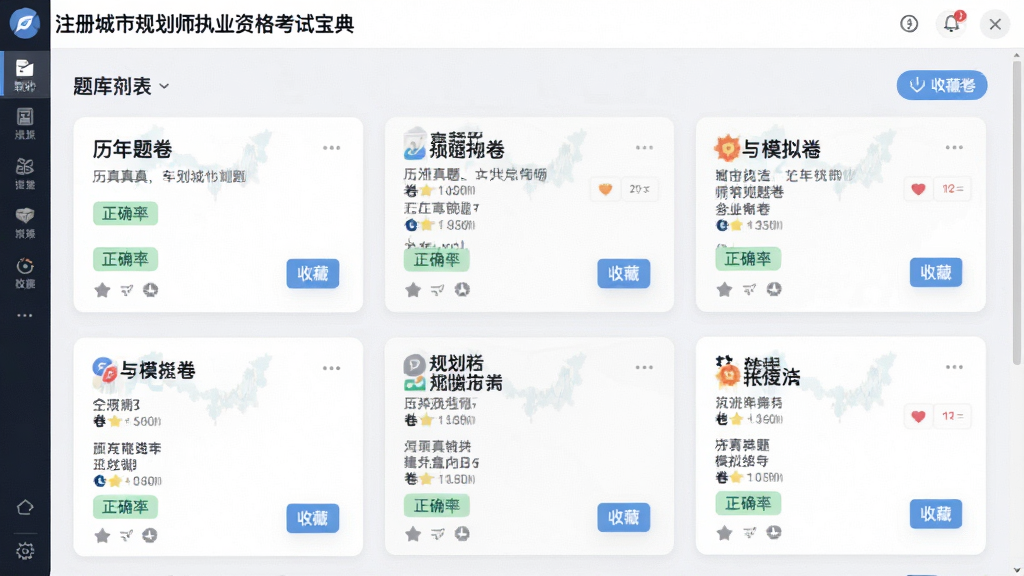Image resolution: width=1024 pixels, height=576 pixels.
Task: Select the sidebar layout-page icon below the document icon
Action: (25, 117)
